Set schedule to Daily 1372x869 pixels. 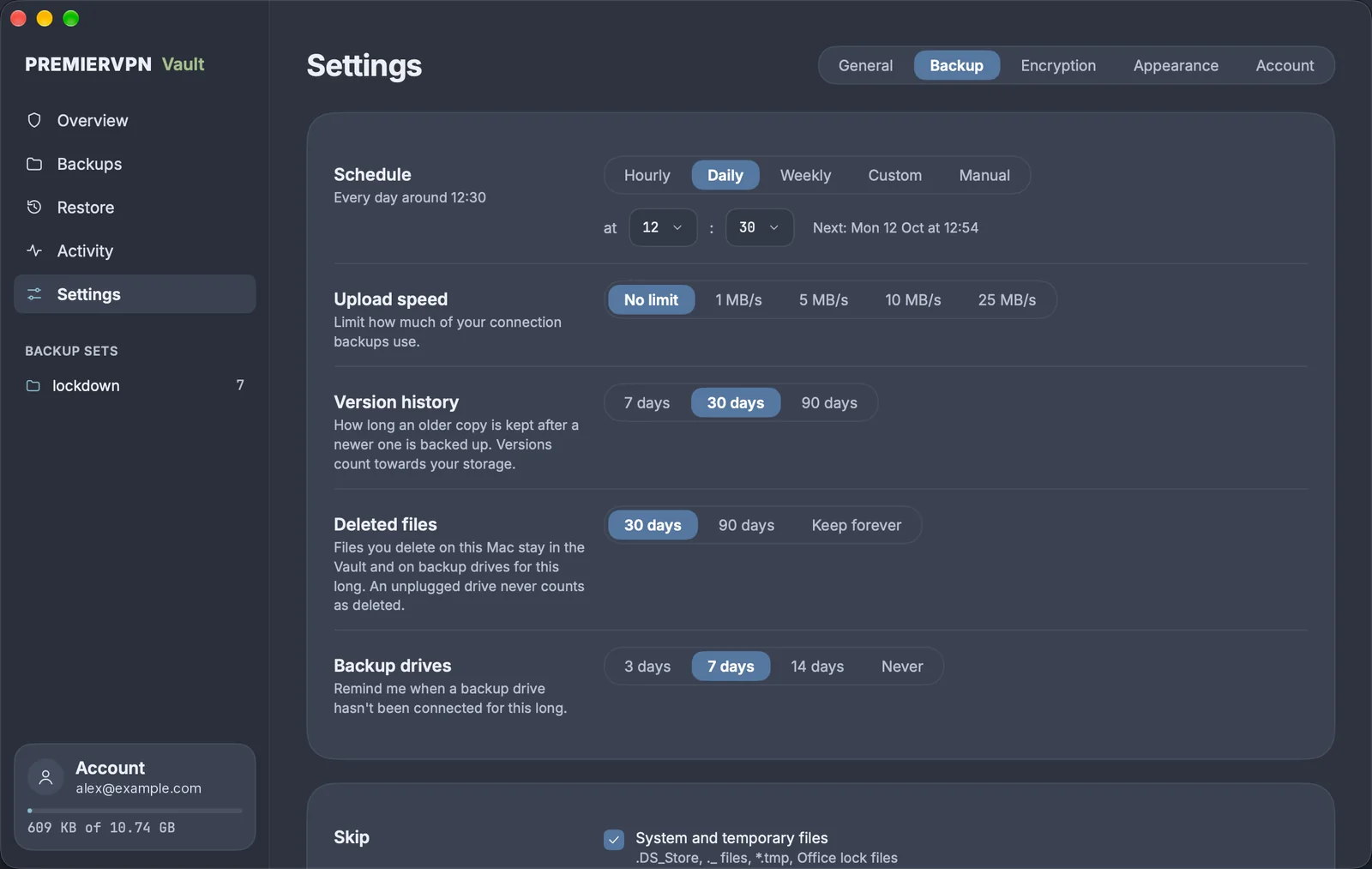725,175
